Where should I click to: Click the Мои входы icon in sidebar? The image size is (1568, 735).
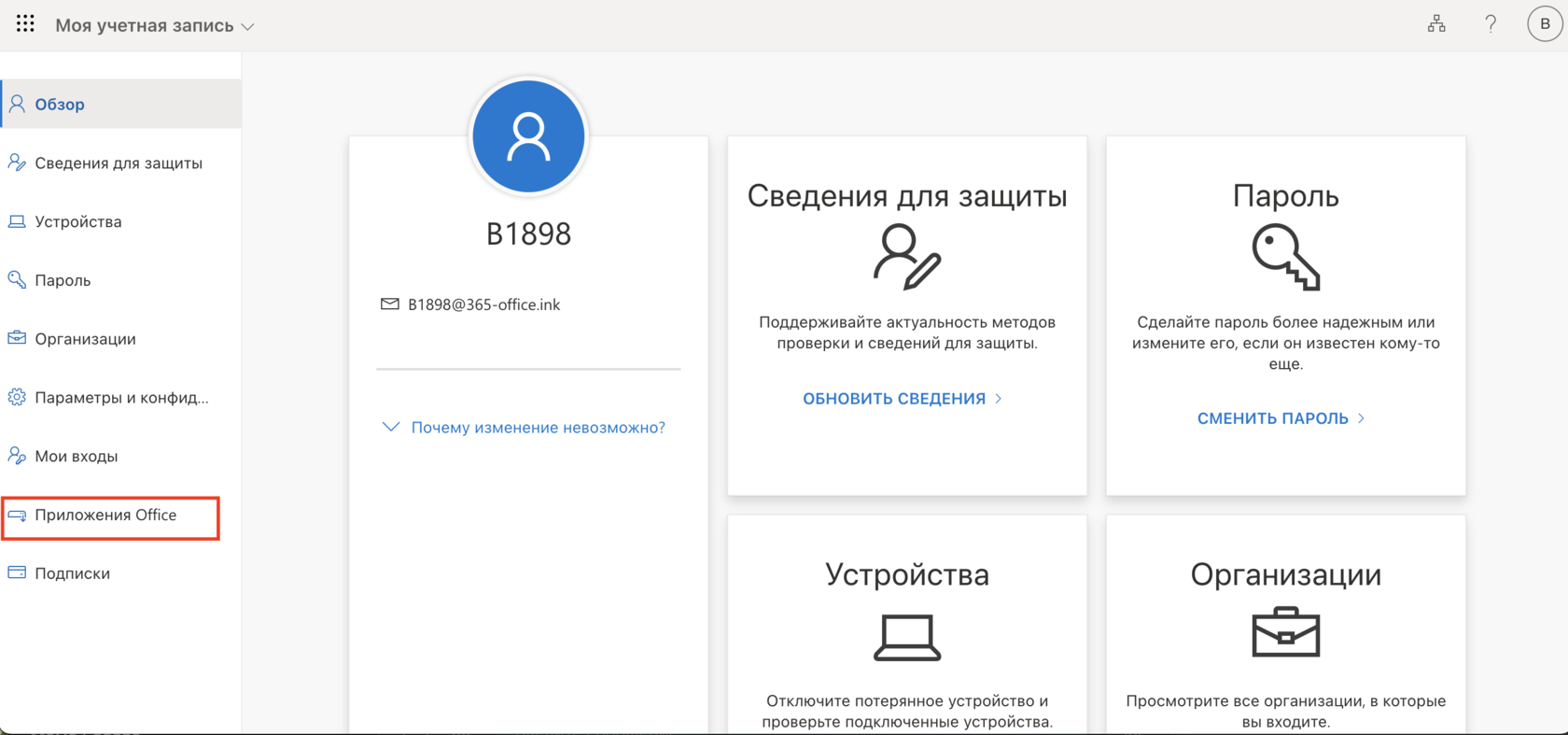[17, 456]
